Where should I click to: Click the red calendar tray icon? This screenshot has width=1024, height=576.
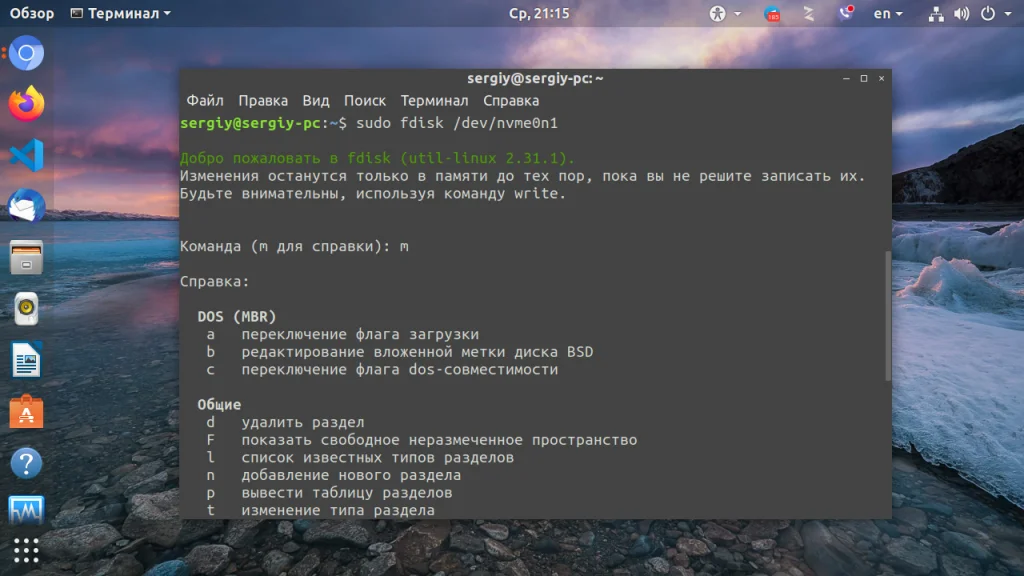click(x=772, y=13)
